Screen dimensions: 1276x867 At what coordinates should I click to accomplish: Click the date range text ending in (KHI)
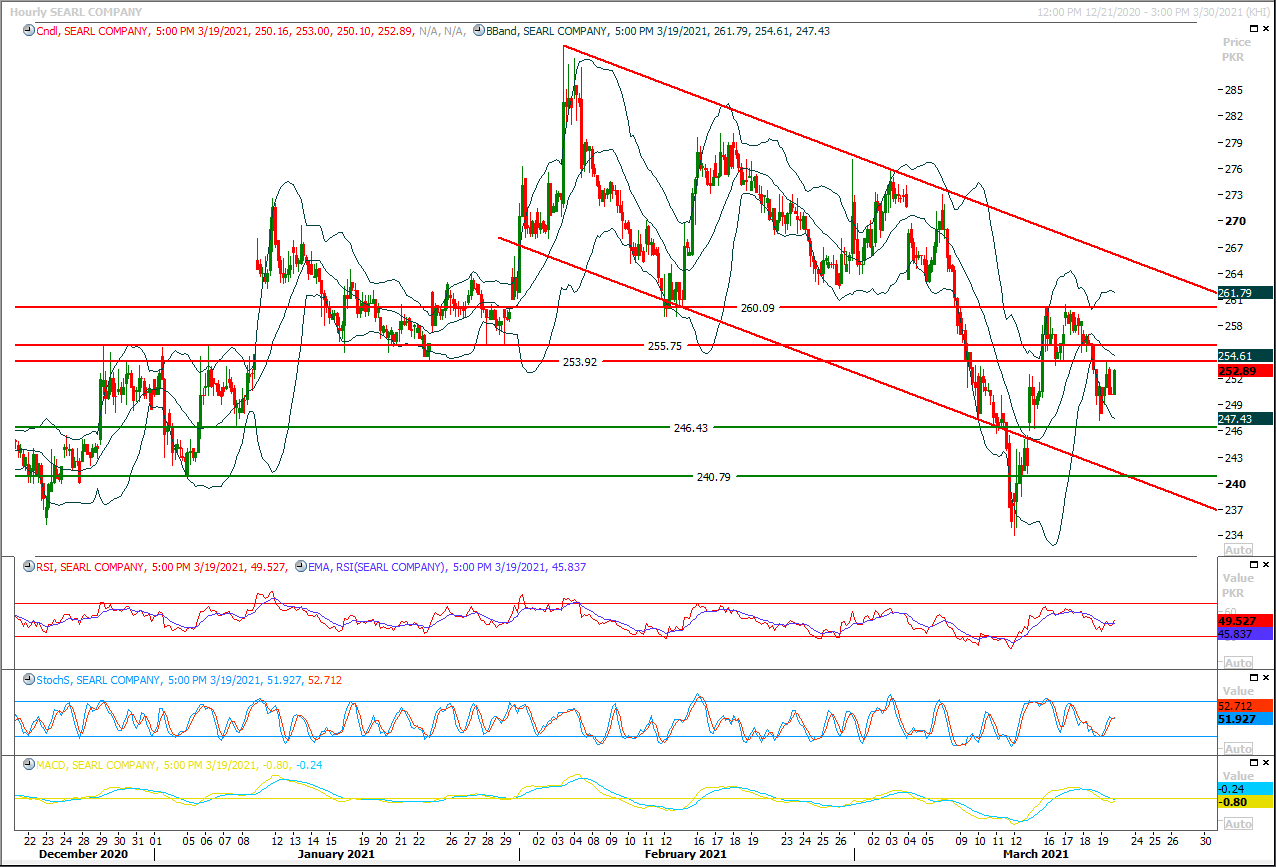coord(1154,13)
